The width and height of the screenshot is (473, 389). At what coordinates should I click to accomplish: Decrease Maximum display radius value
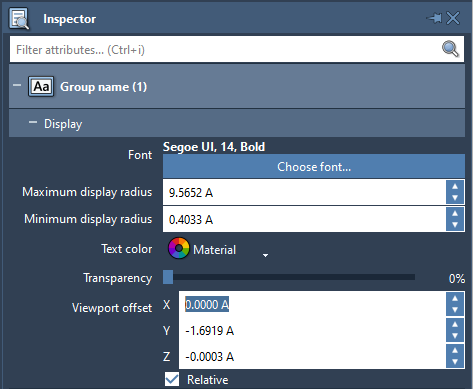(x=455, y=198)
